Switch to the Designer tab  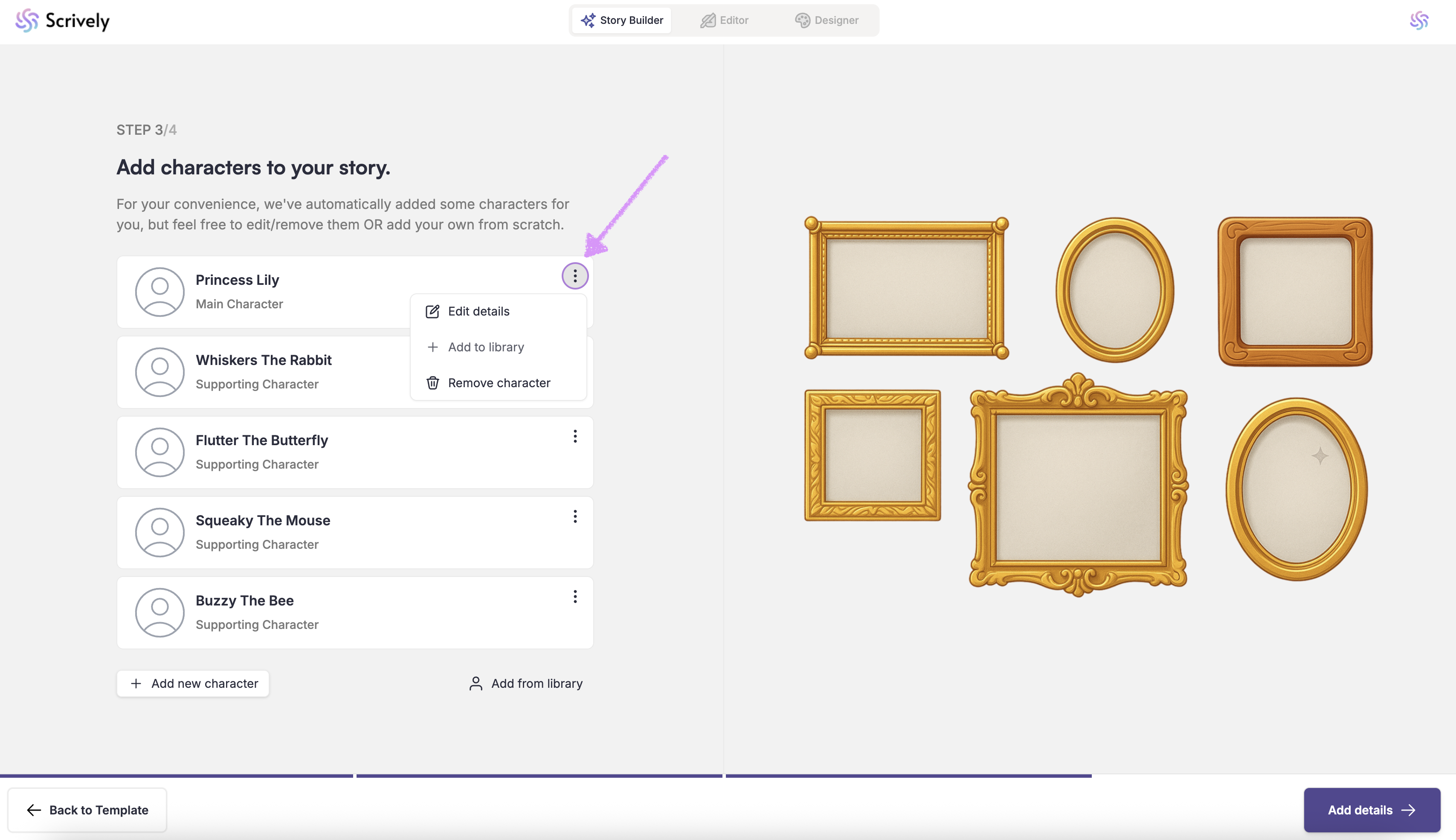827,20
